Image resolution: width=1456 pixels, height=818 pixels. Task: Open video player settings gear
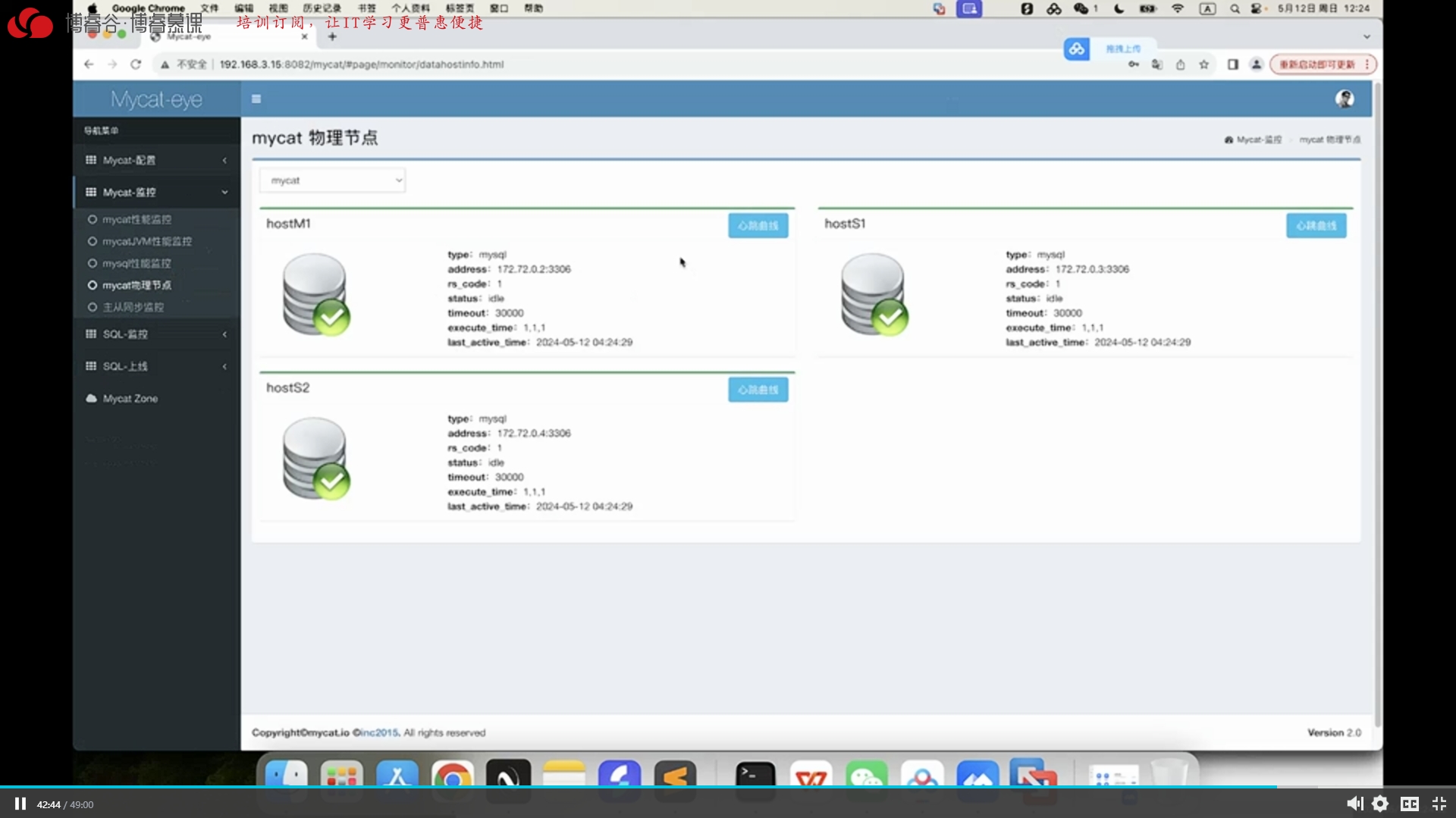tap(1380, 804)
